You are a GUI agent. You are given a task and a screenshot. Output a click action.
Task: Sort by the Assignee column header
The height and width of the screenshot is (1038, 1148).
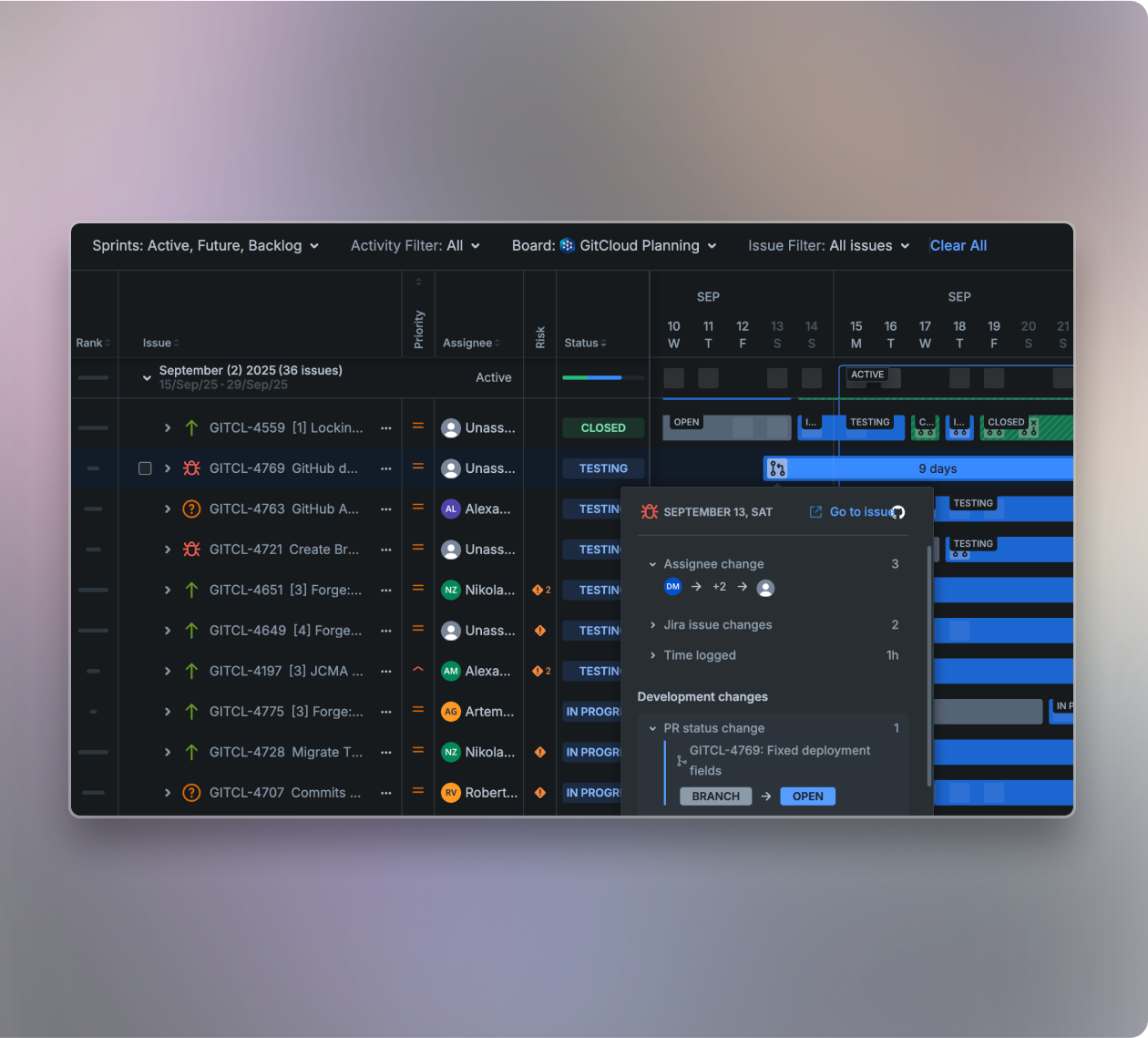(x=471, y=344)
